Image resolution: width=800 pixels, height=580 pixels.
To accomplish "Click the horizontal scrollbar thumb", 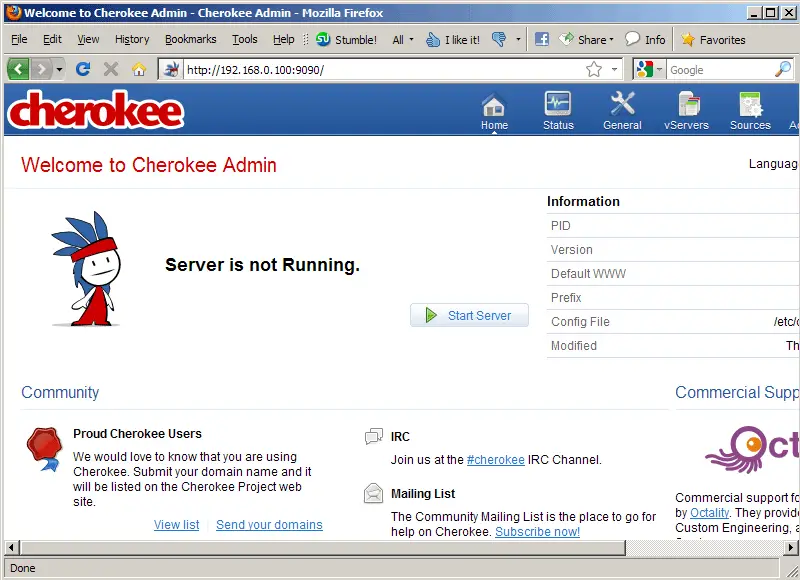I will [x=323, y=548].
